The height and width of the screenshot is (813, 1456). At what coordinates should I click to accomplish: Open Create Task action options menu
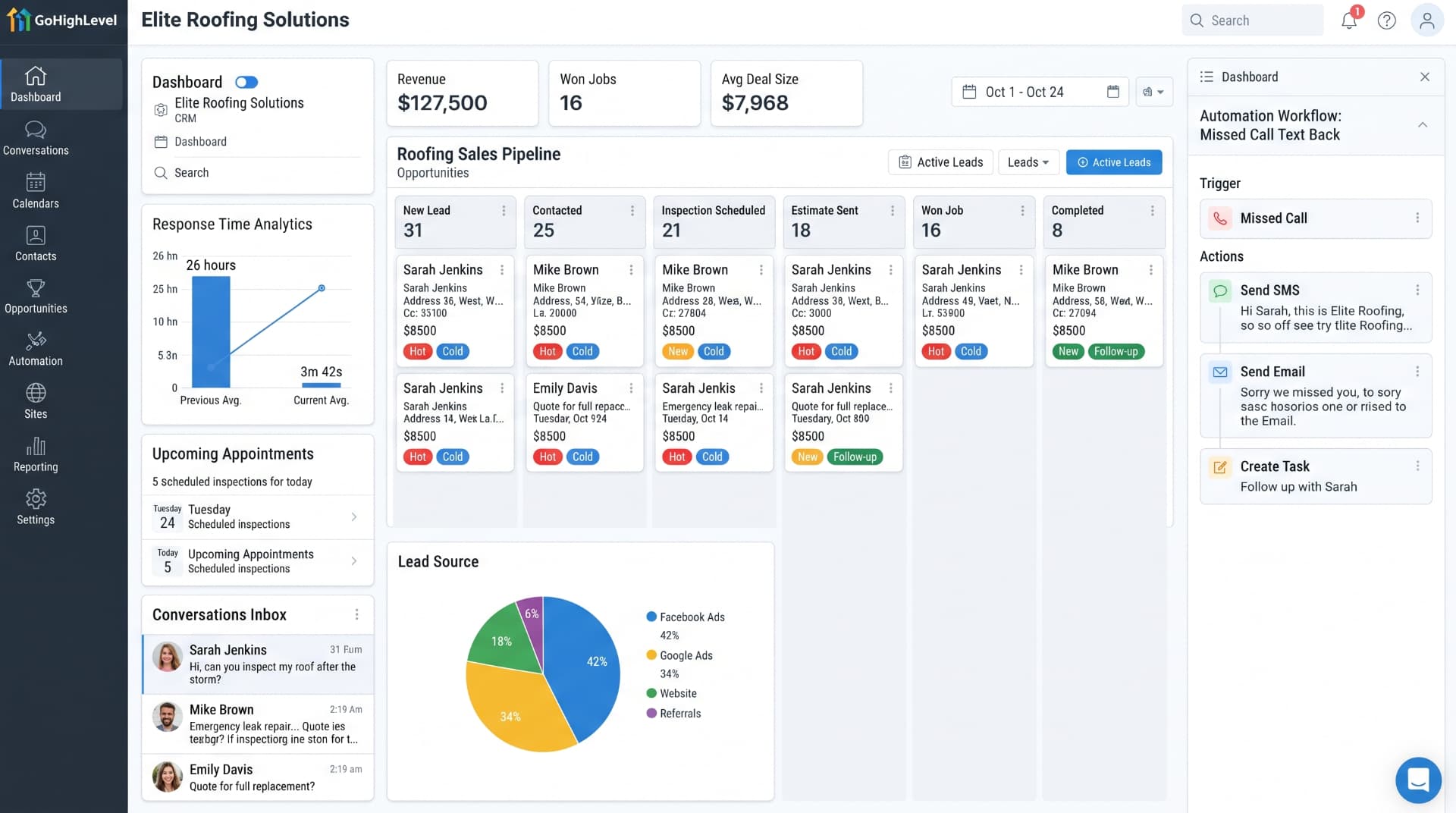coord(1417,466)
